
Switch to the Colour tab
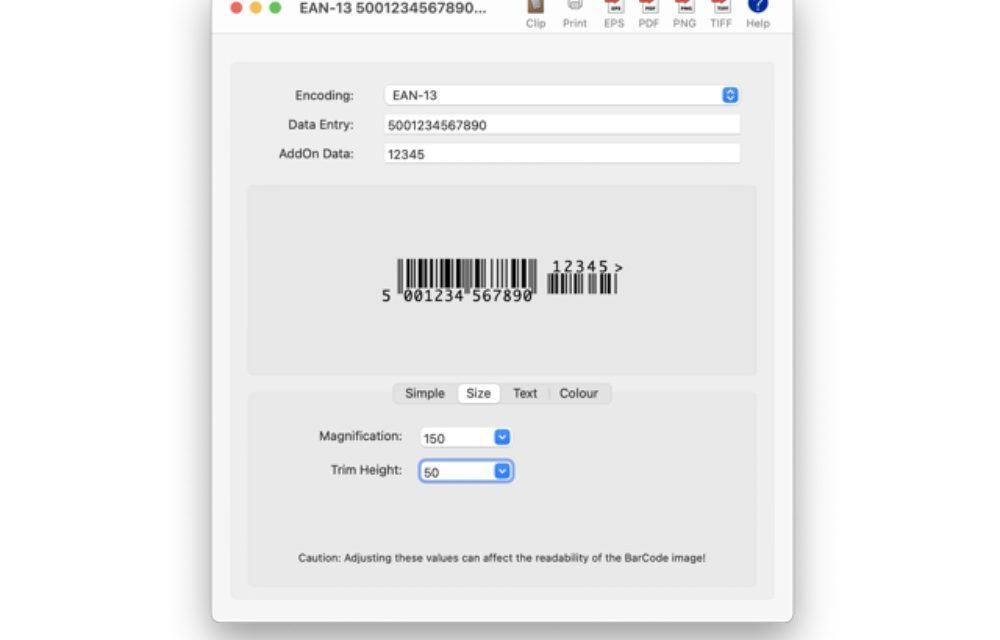click(578, 393)
